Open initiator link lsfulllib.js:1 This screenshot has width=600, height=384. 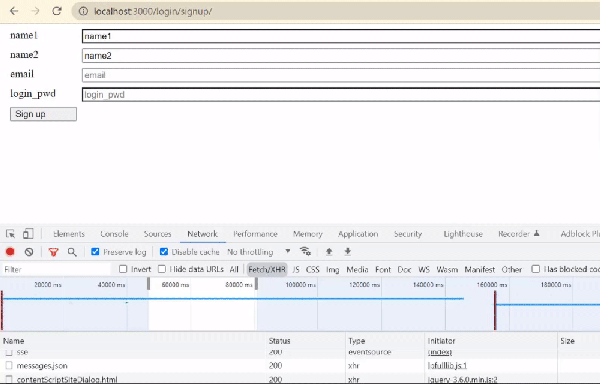(x=447, y=366)
